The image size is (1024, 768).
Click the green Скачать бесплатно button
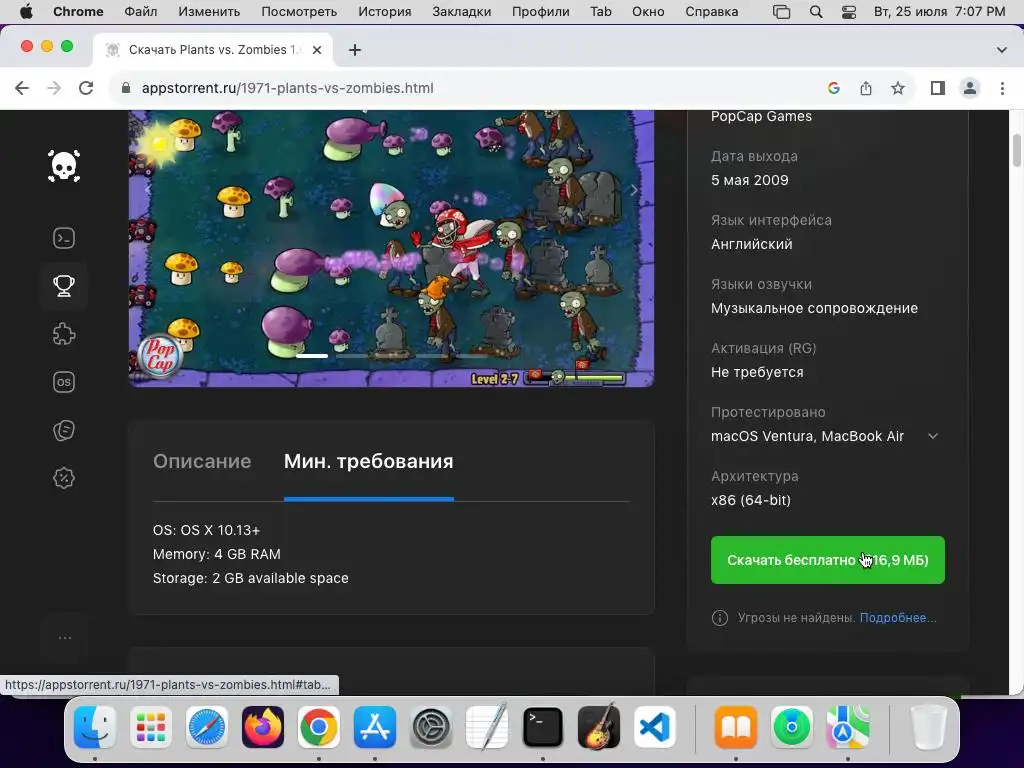(827, 560)
